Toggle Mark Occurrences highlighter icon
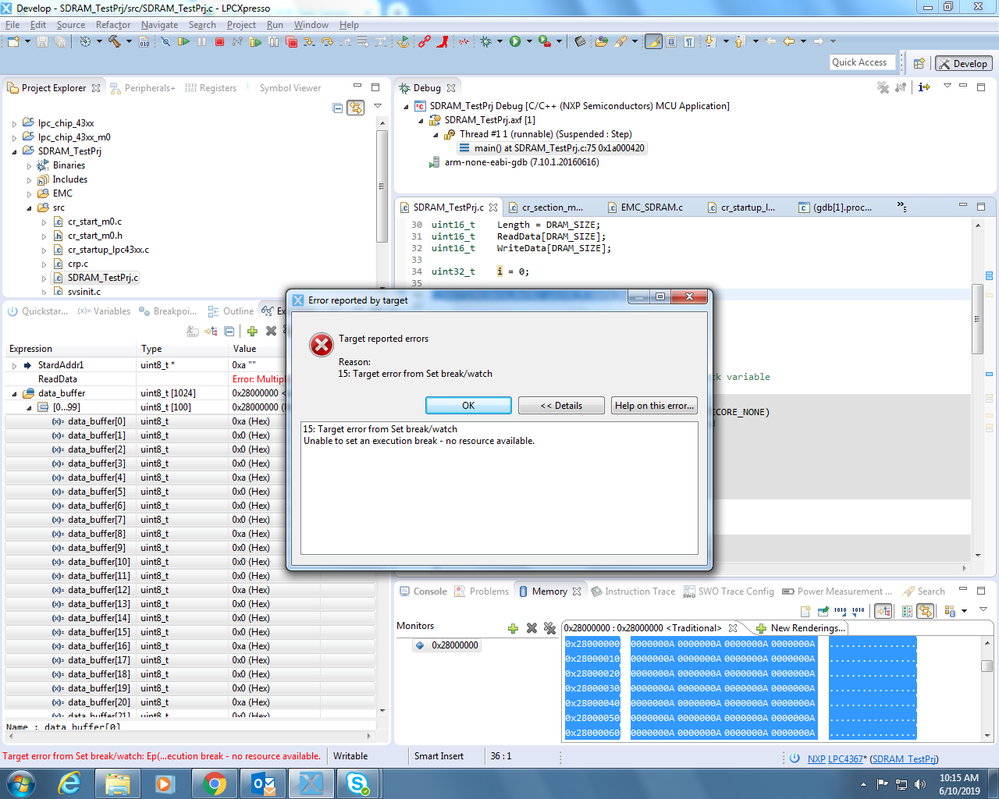This screenshot has height=799, width=999. point(653,41)
